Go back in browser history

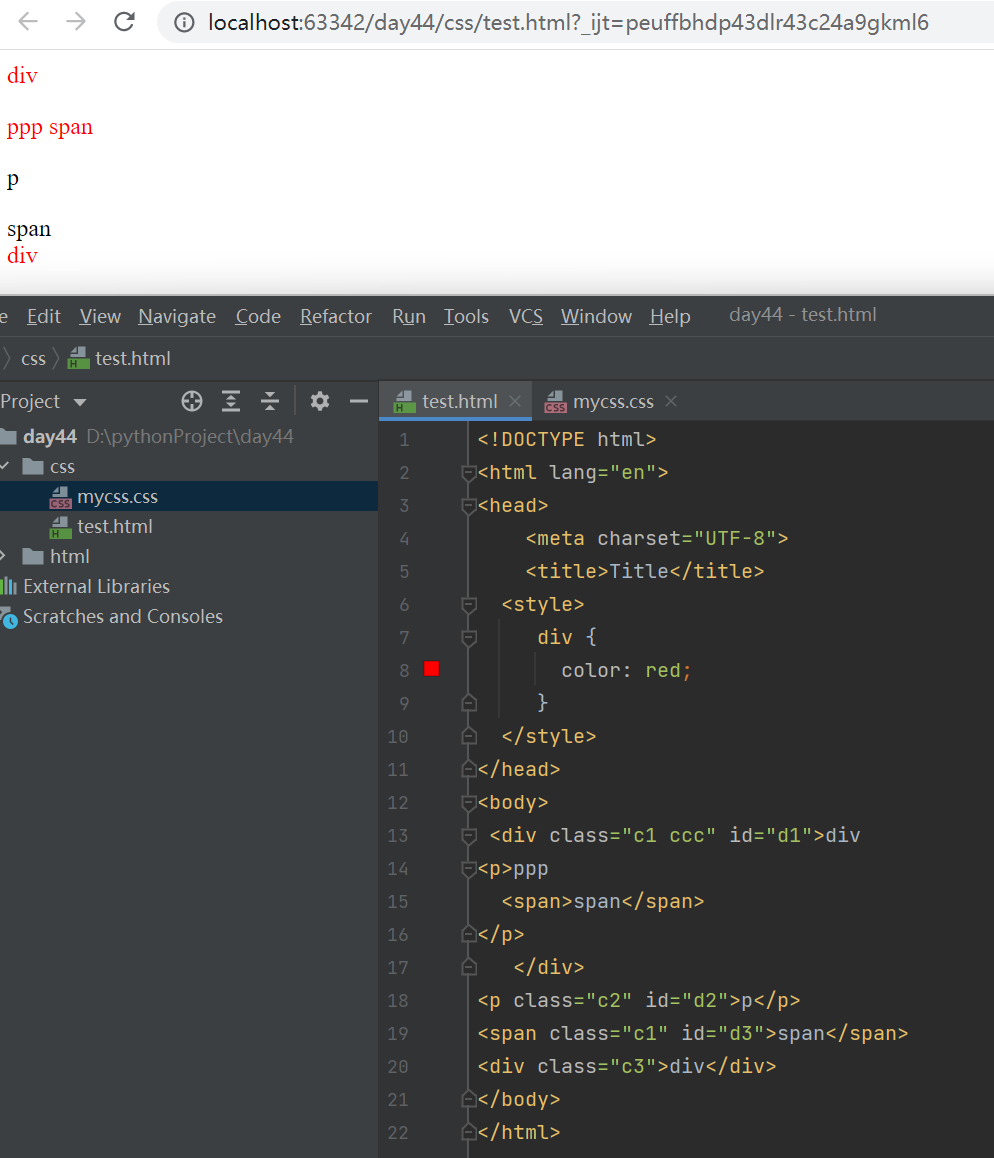(x=28, y=21)
